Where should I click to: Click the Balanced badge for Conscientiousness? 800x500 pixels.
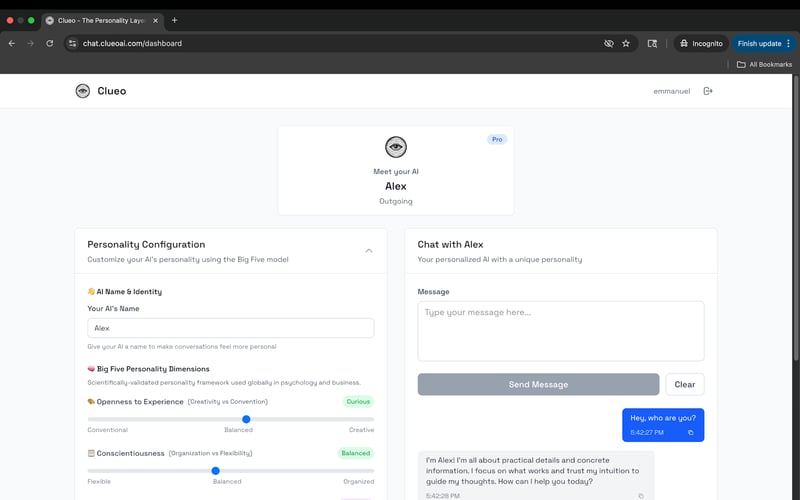pyautogui.click(x=356, y=453)
